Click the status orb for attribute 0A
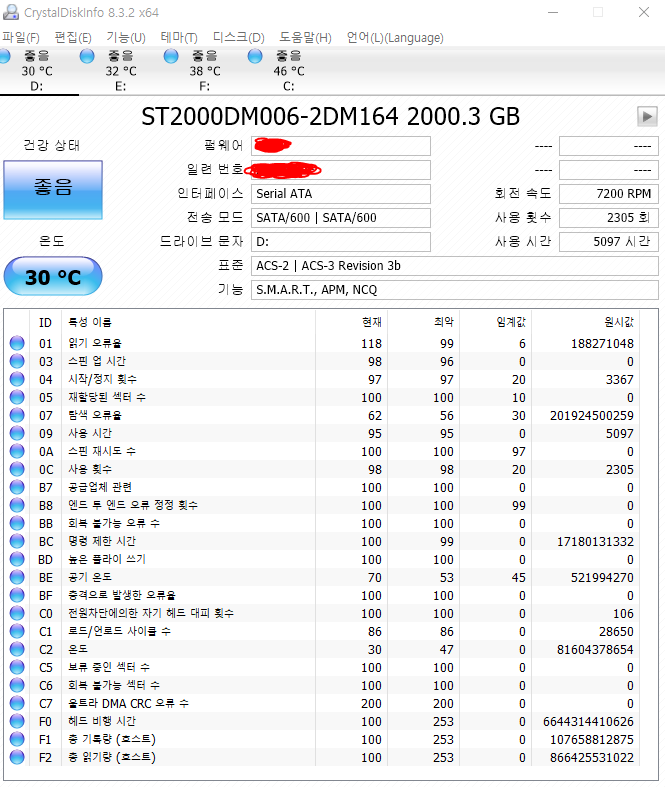Screen dimensions: 665x787 [x=17, y=451]
